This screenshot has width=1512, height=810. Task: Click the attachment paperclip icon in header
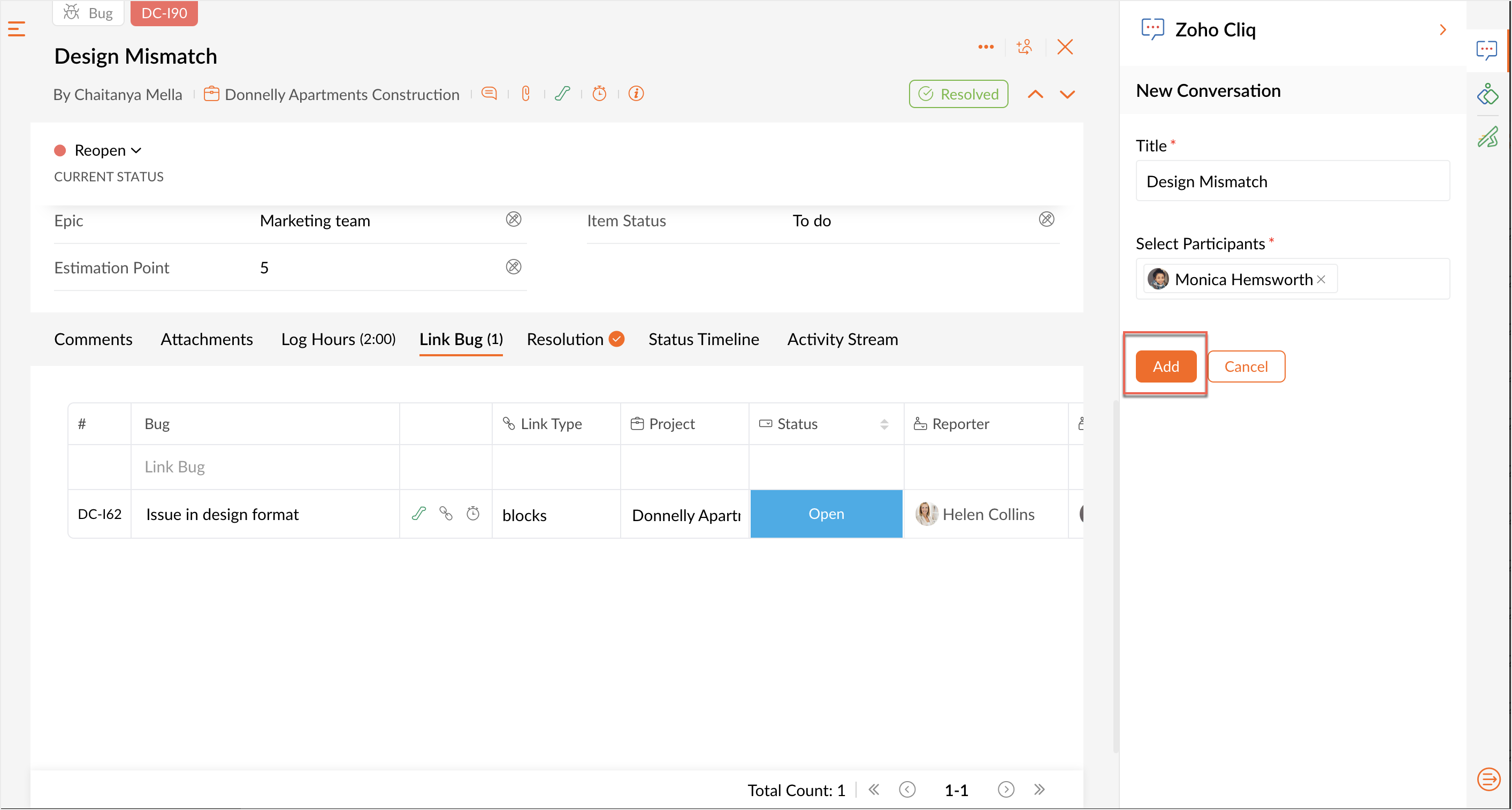(526, 94)
